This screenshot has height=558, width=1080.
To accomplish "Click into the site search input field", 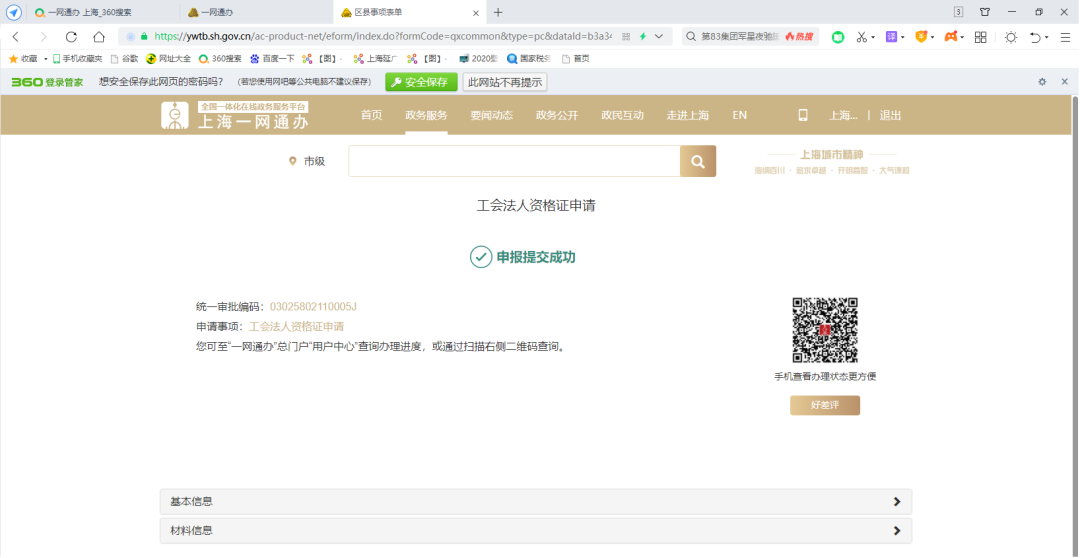I will tap(514, 161).
